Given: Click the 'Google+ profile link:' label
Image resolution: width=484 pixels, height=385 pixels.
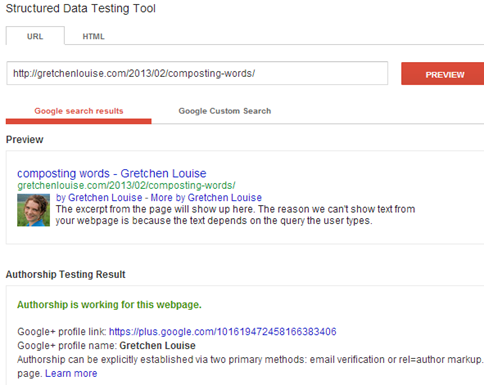Looking at the screenshot, I should 62,332.
